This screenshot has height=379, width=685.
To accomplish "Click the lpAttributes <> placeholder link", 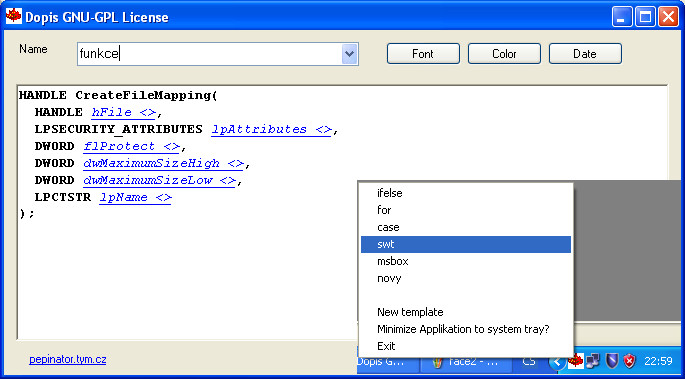I will (271, 130).
